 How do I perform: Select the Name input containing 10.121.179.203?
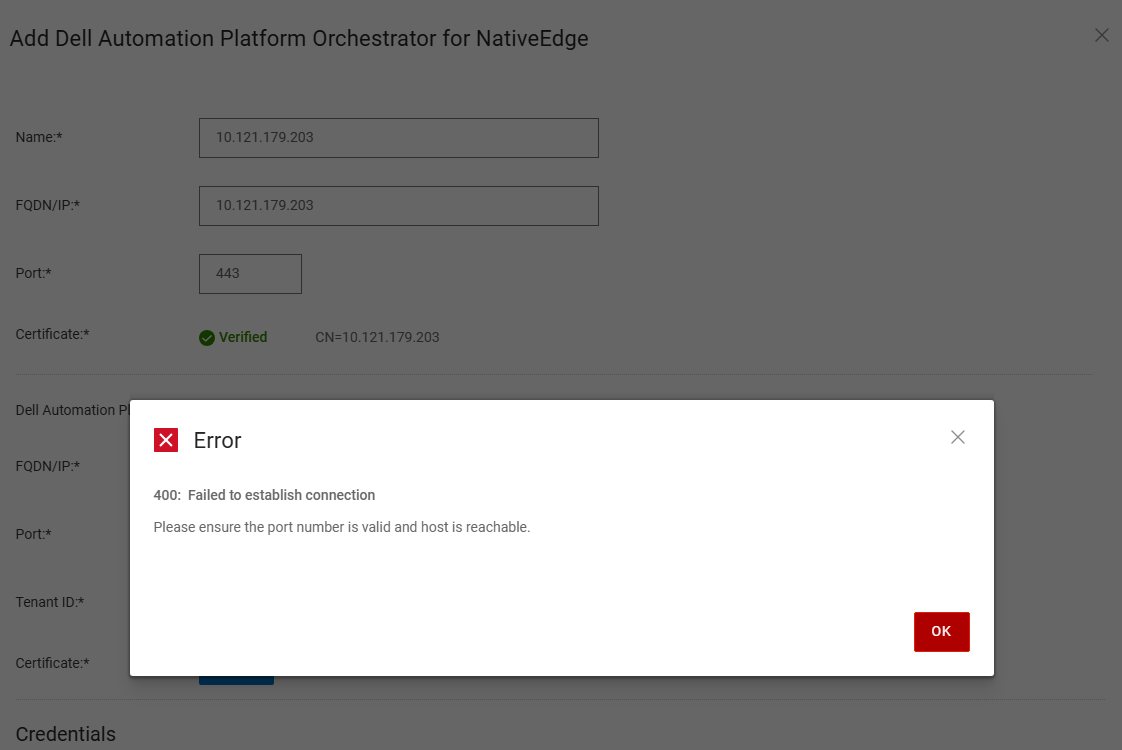(398, 137)
